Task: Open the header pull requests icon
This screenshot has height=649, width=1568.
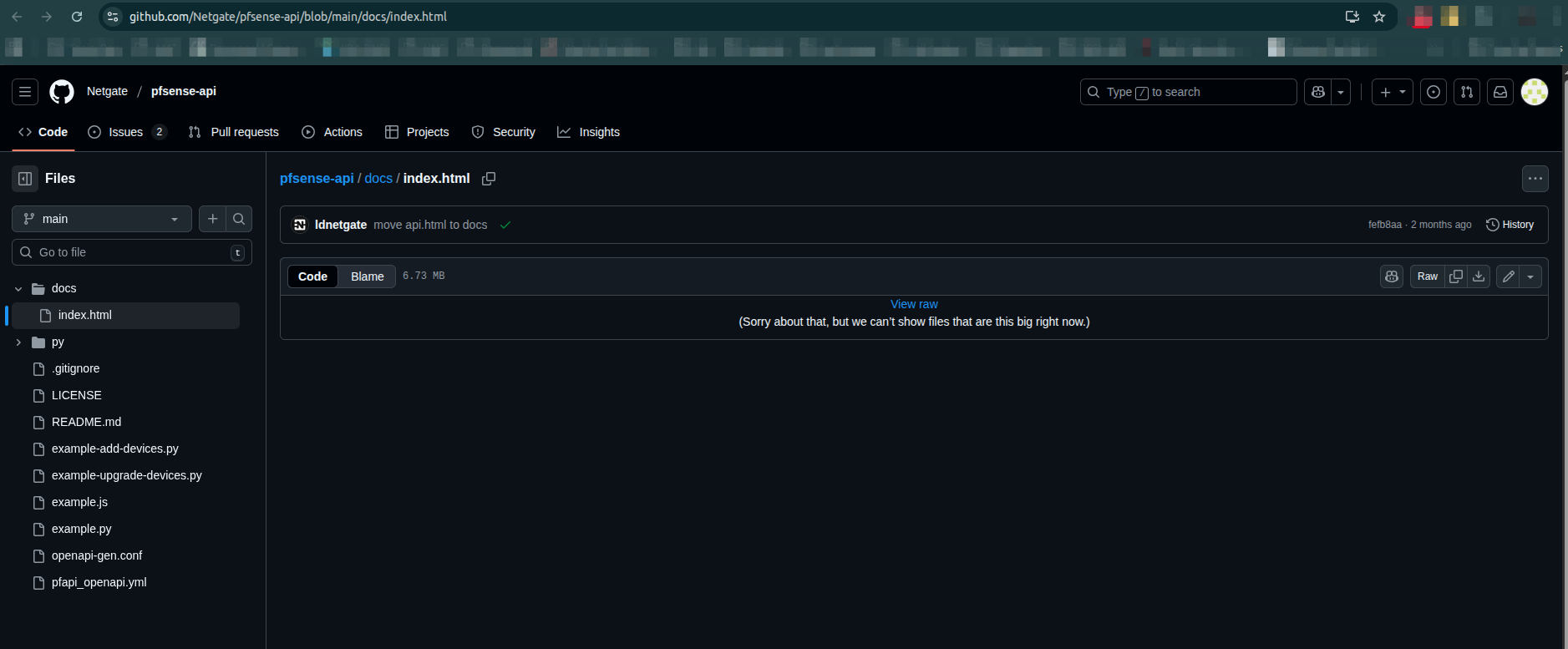Action: click(1467, 92)
